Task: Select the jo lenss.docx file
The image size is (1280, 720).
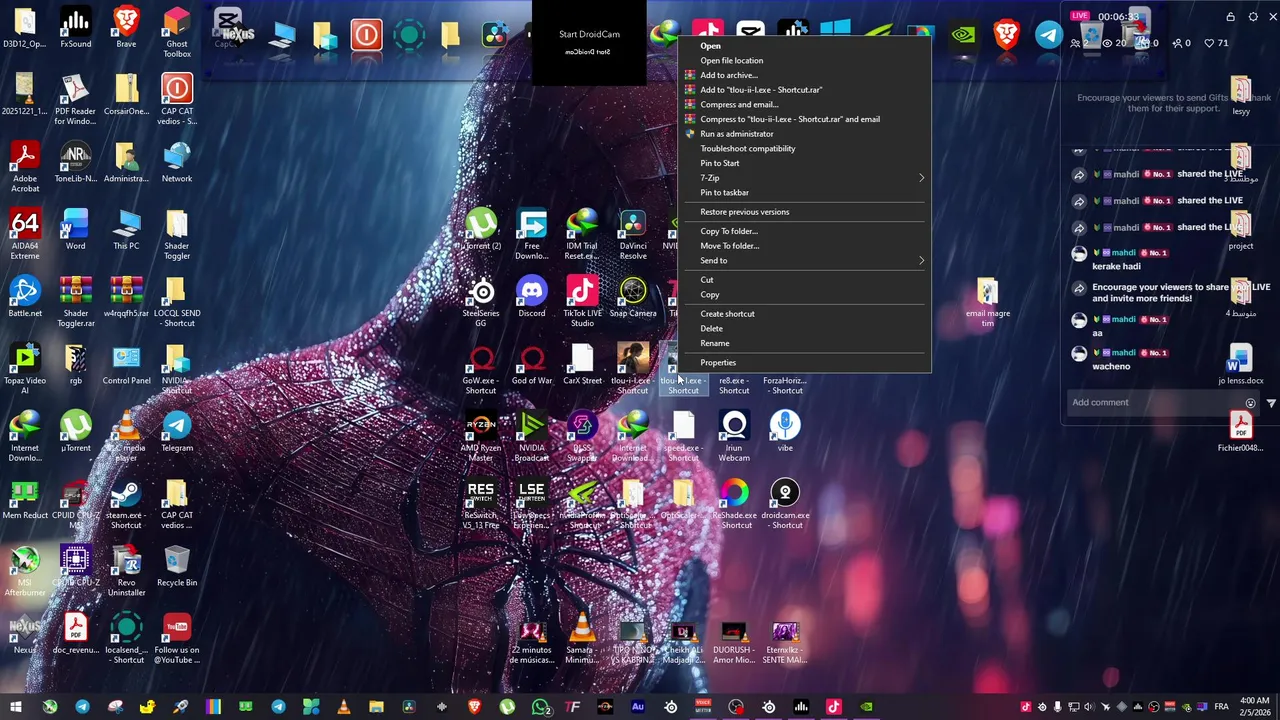Action: pyautogui.click(x=1240, y=365)
